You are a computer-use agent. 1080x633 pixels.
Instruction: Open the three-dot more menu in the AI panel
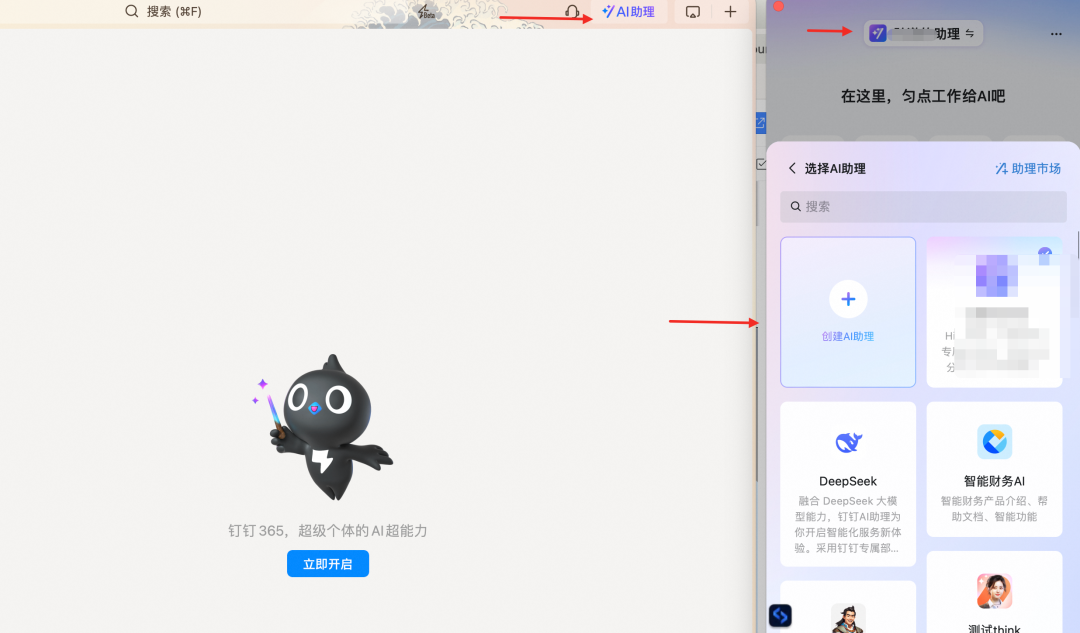tap(1056, 34)
